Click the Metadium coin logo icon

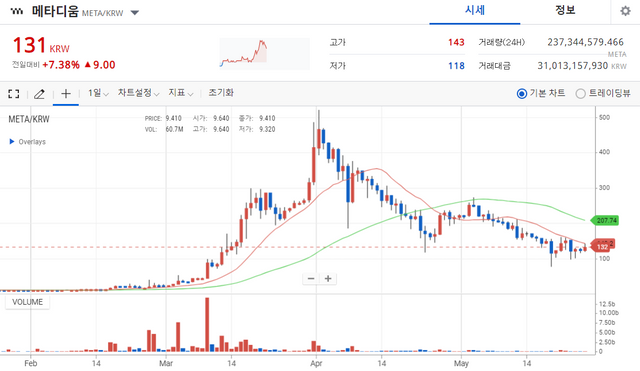17,11
